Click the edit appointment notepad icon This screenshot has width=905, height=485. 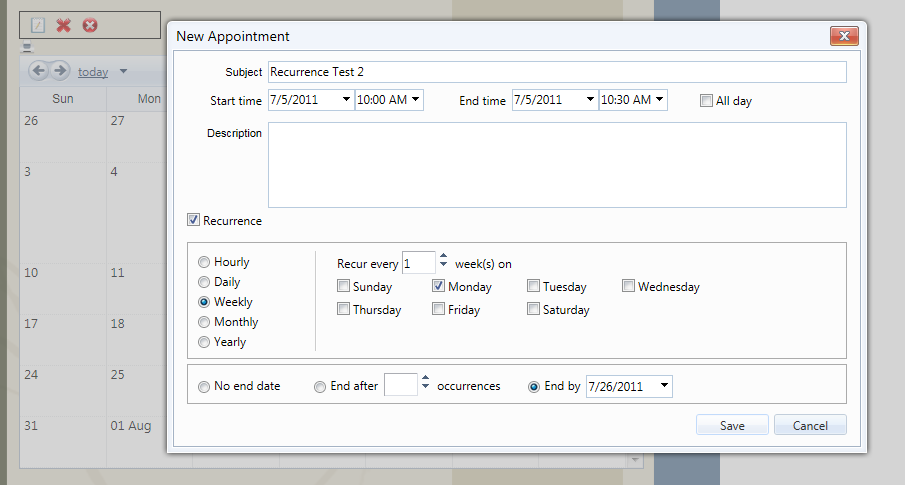pos(38,25)
